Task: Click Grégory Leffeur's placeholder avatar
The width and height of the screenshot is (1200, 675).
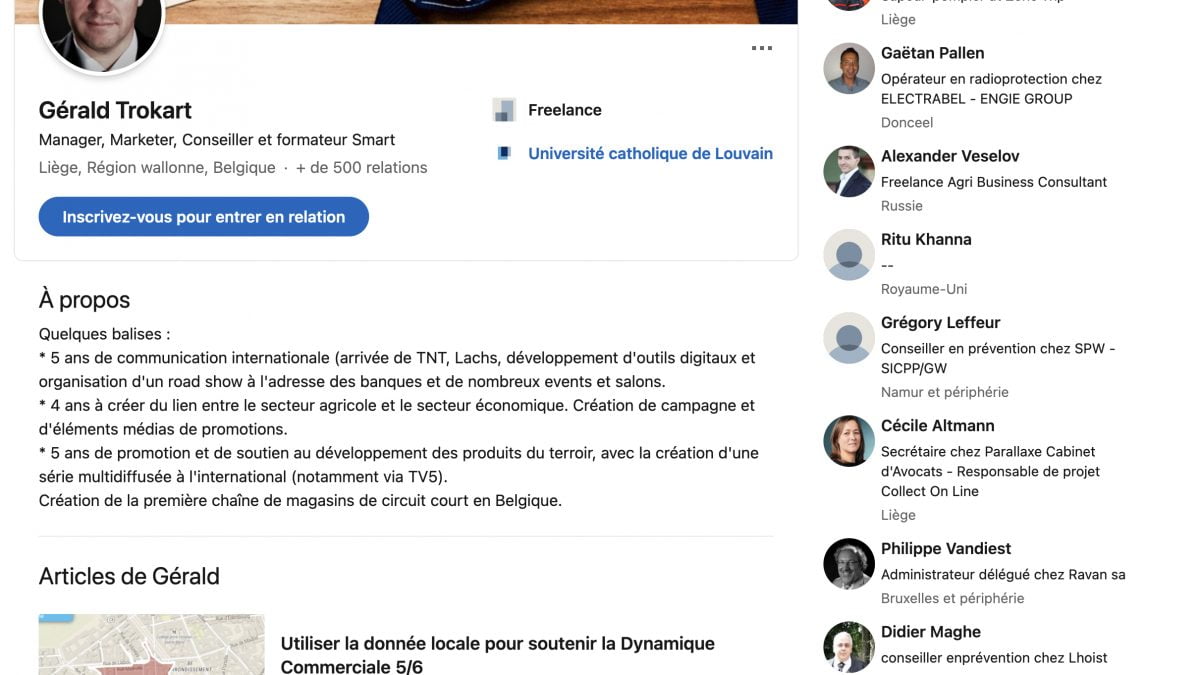Action: [x=849, y=338]
